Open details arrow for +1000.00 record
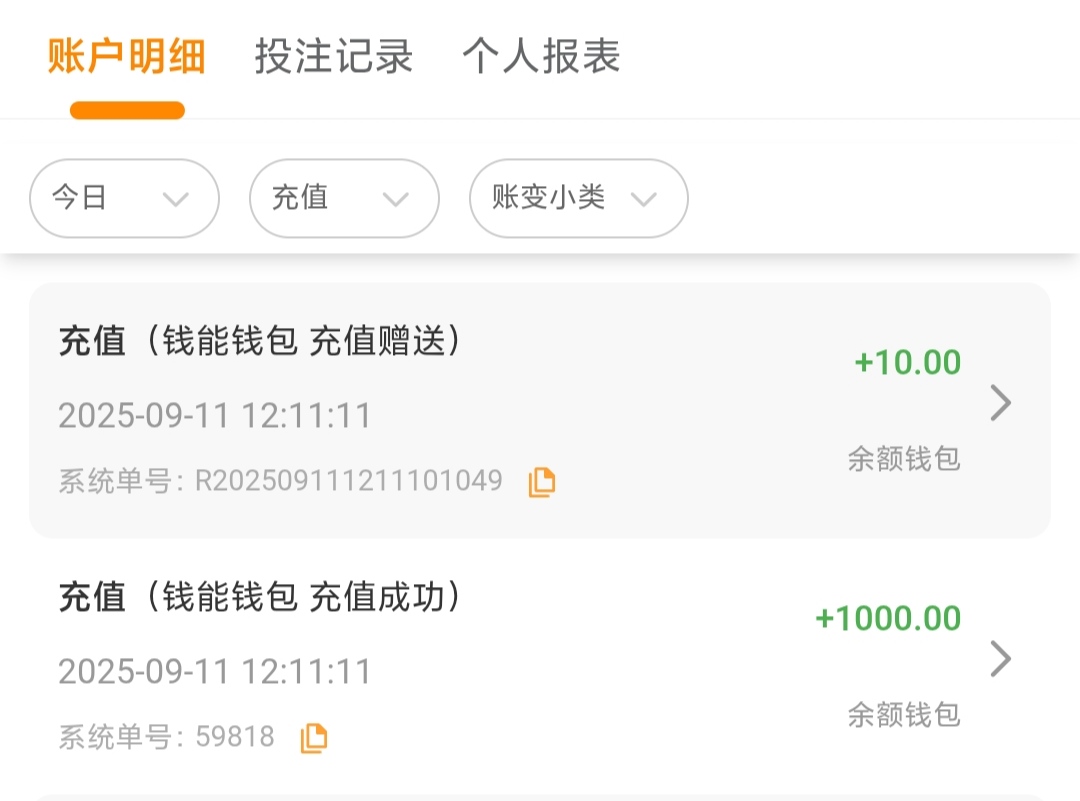Screen dimensions: 1080x801 point(1000,659)
